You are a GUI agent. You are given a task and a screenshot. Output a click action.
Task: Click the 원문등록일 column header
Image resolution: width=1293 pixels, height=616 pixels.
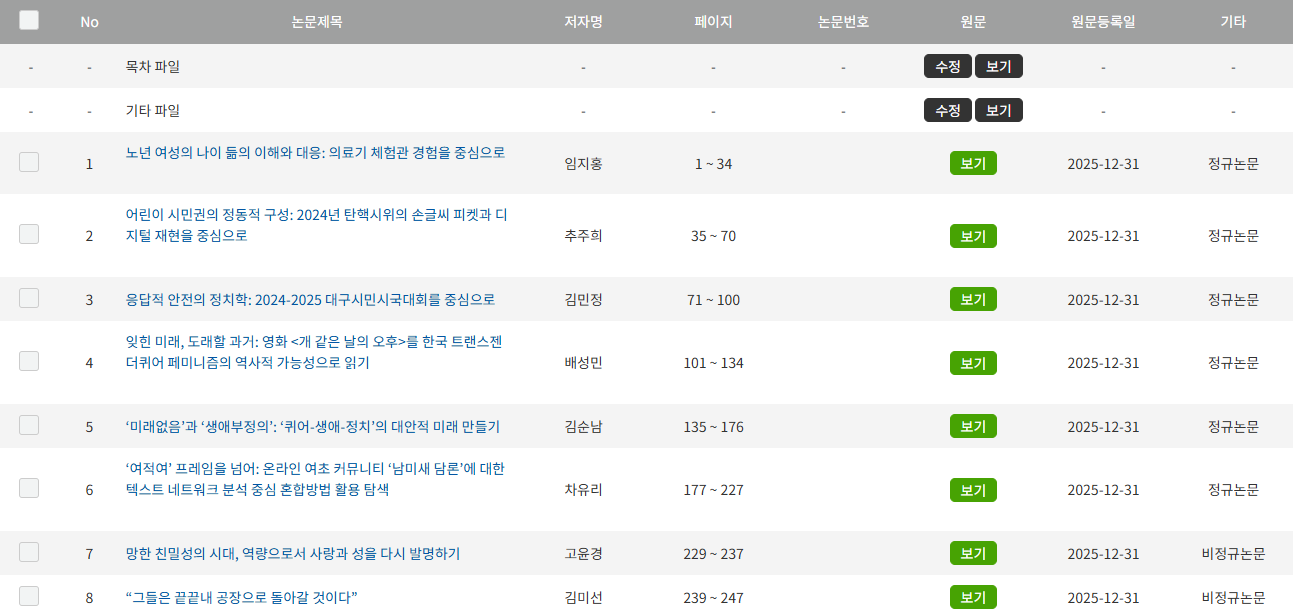point(1103,22)
